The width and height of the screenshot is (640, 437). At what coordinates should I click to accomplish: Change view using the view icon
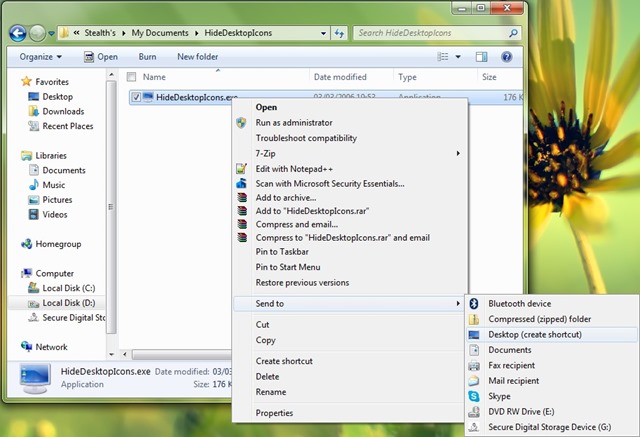(x=442, y=57)
